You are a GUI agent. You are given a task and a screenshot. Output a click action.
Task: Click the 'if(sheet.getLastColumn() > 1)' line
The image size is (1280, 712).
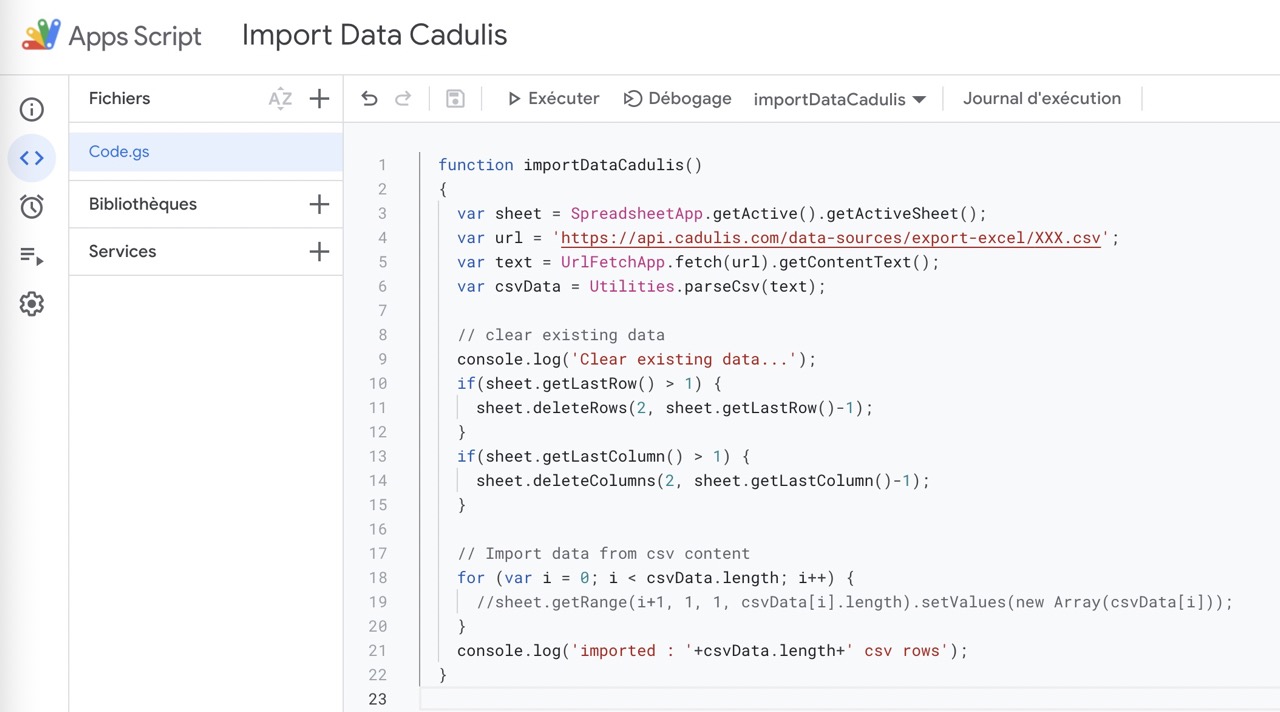point(603,456)
